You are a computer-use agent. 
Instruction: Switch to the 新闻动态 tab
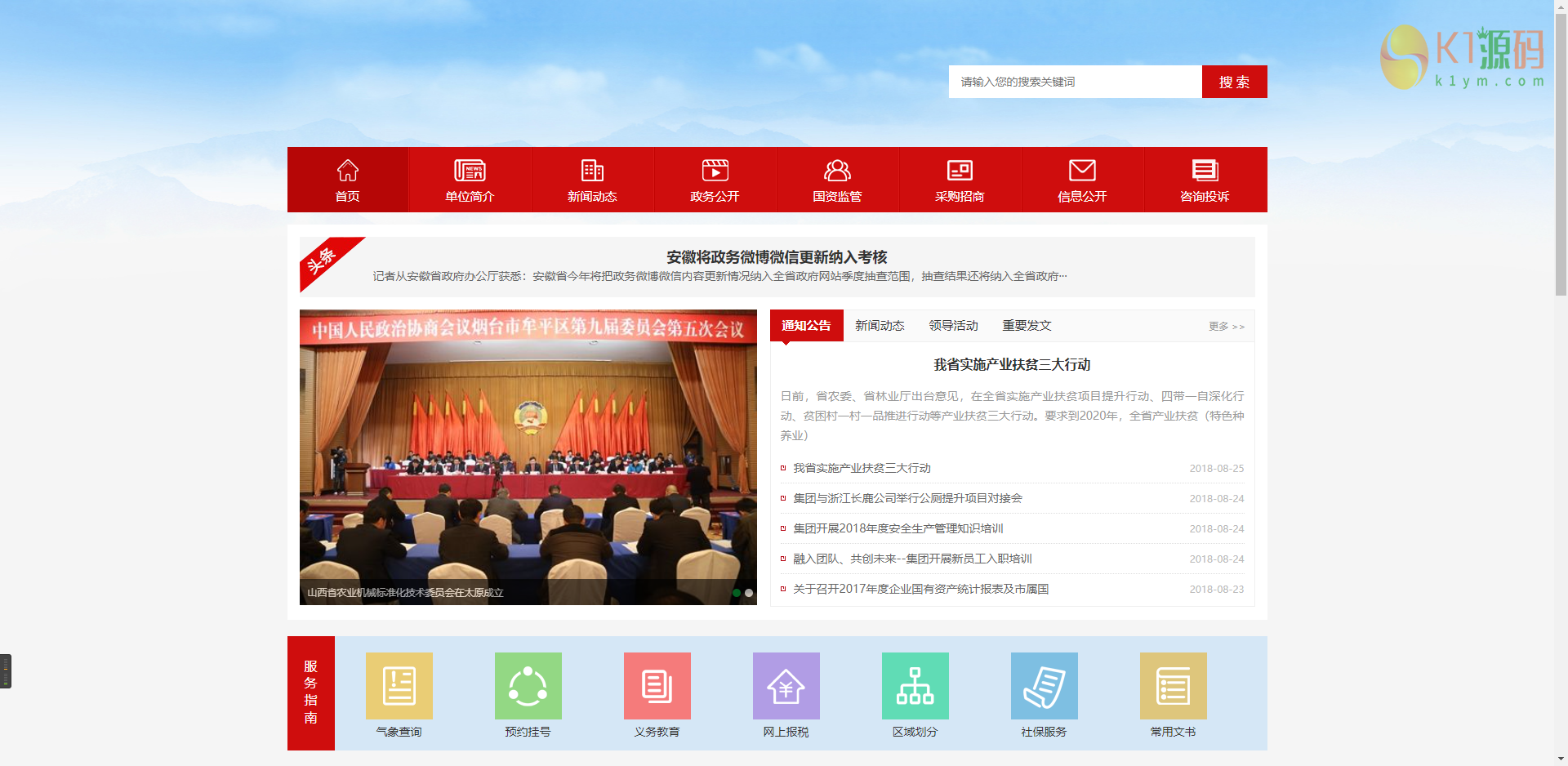click(880, 325)
